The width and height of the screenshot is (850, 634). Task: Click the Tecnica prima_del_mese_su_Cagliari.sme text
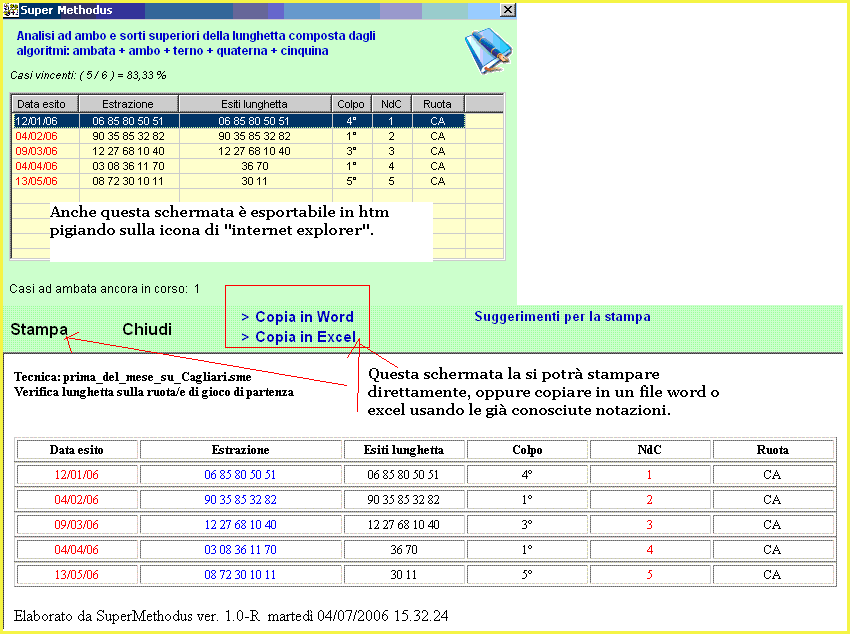[x=133, y=377]
